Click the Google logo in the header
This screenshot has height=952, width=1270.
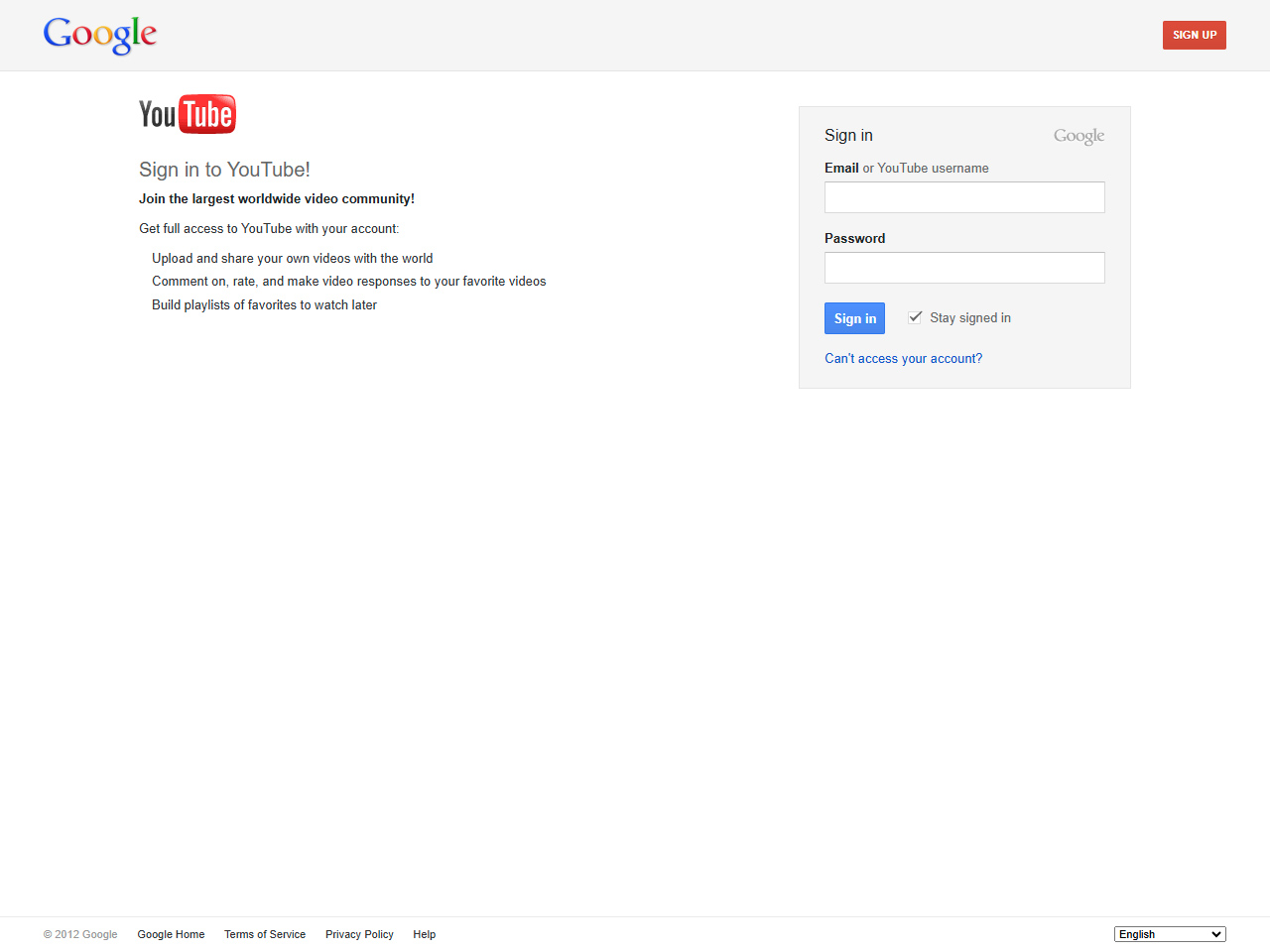(100, 36)
